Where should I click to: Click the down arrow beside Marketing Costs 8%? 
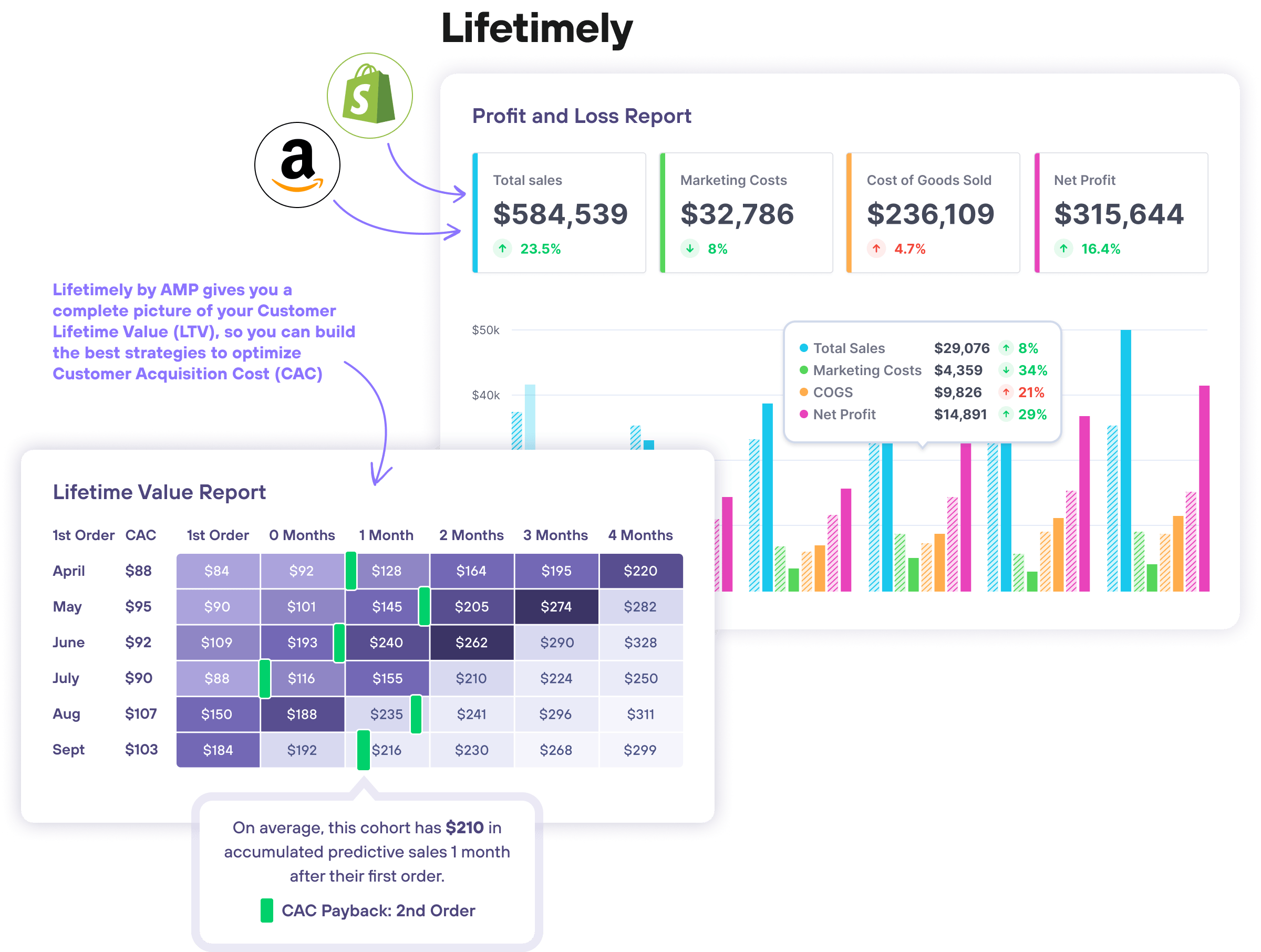coord(690,249)
